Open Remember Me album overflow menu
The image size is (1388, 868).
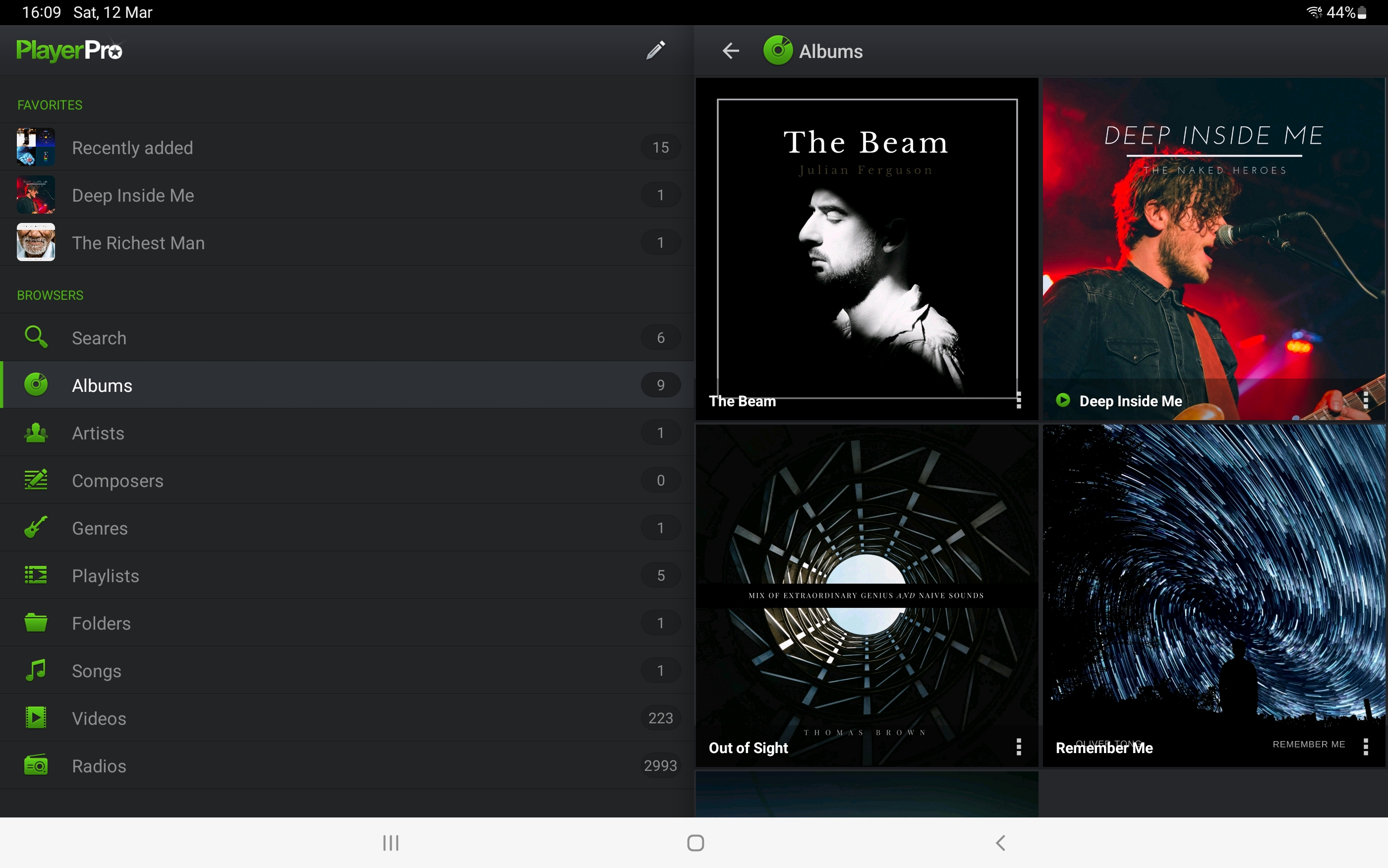(x=1366, y=747)
